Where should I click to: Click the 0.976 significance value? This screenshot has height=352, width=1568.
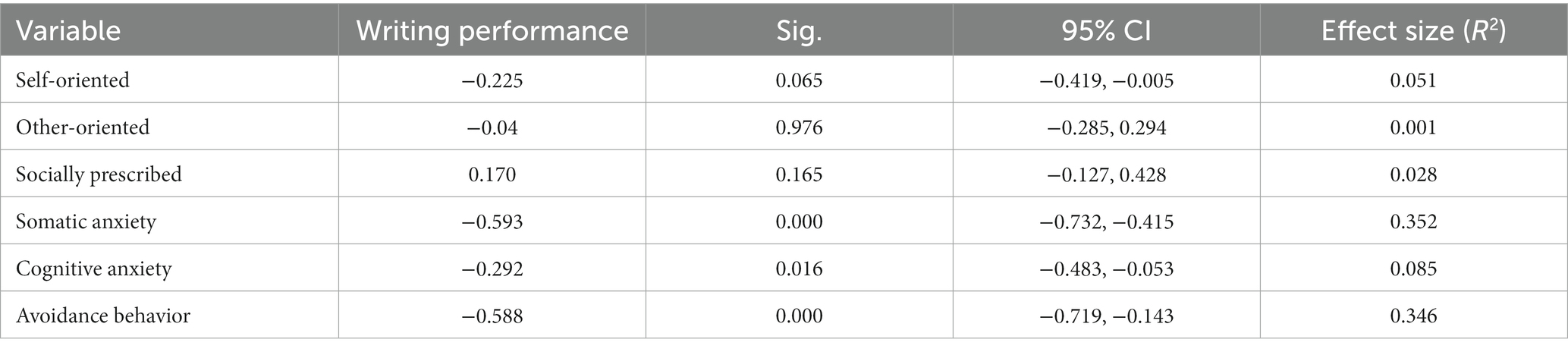tap(799, 127)
